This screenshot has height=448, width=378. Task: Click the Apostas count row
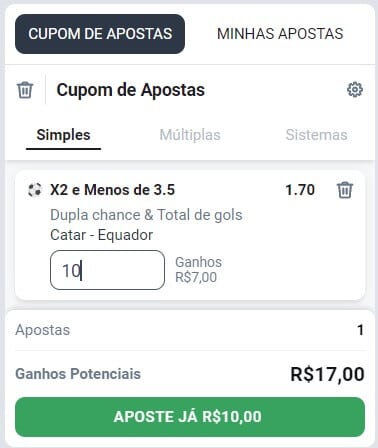190,330
